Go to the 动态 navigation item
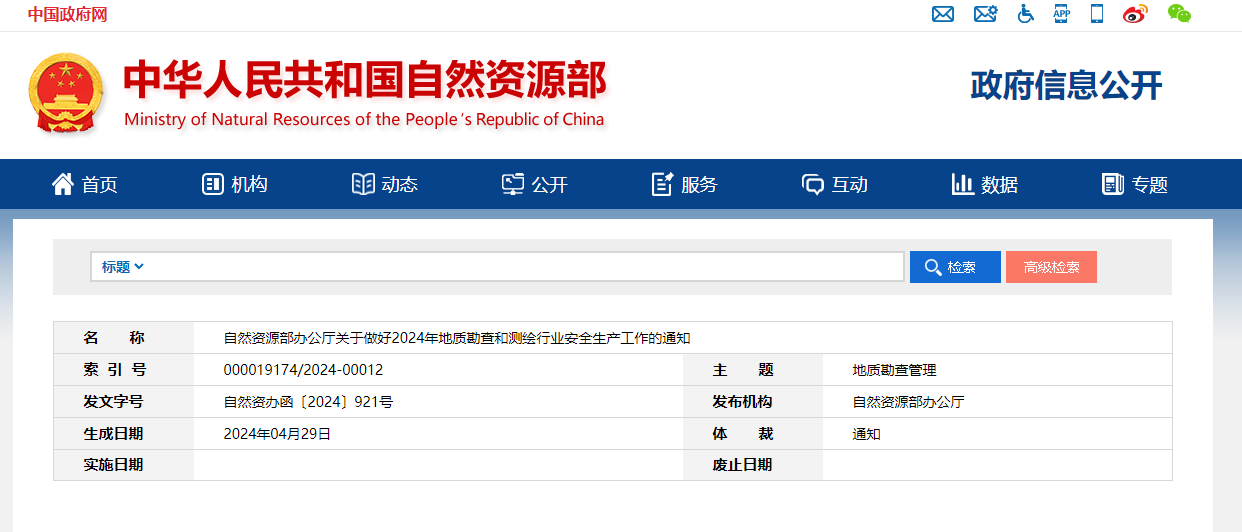Image resolution: width=1242 pixels, height=532 pixels. click(x=385, y=184)
